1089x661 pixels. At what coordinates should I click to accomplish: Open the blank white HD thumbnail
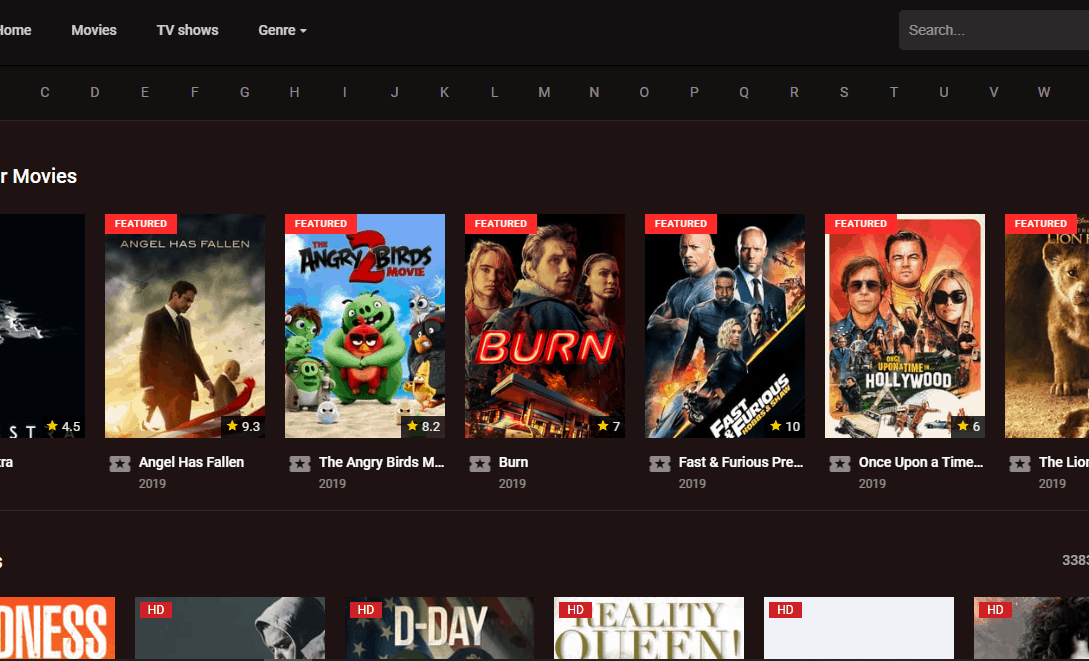[858, 628]
